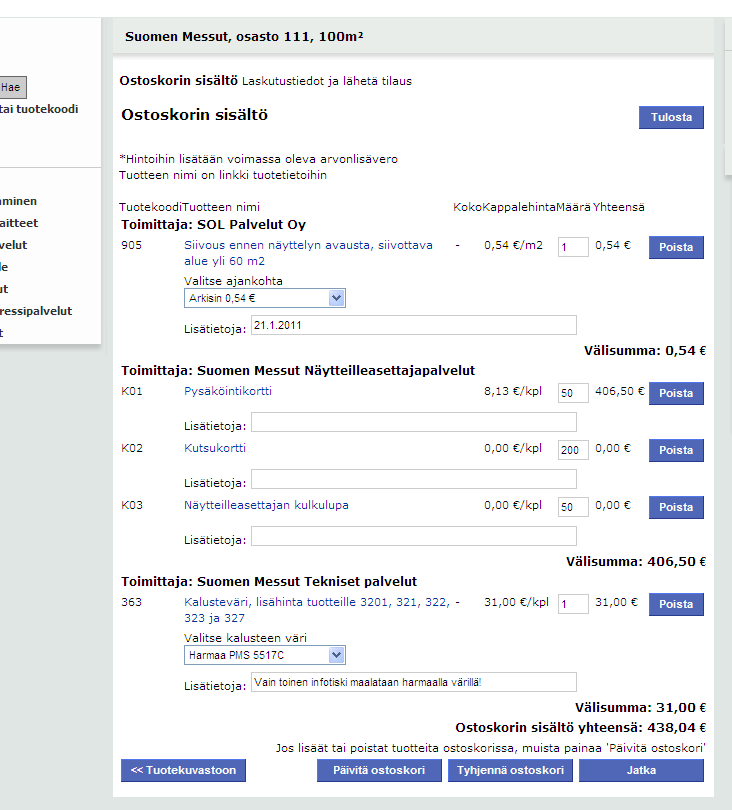Click price text '8,13 €/kpl'

[513, 391]
